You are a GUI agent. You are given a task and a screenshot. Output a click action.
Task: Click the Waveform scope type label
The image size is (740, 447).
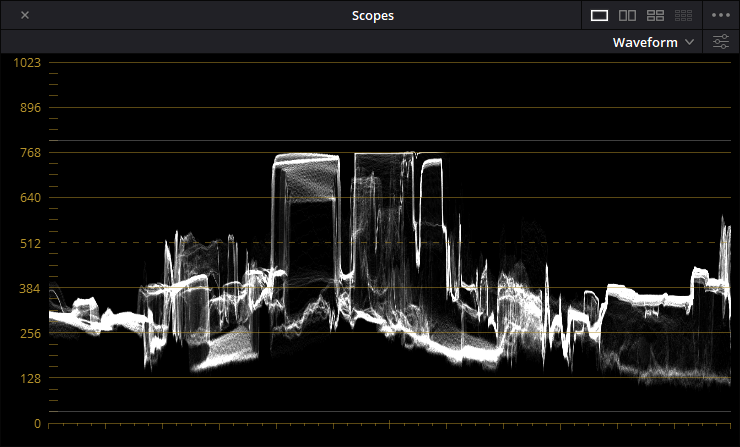click(645, 42)
